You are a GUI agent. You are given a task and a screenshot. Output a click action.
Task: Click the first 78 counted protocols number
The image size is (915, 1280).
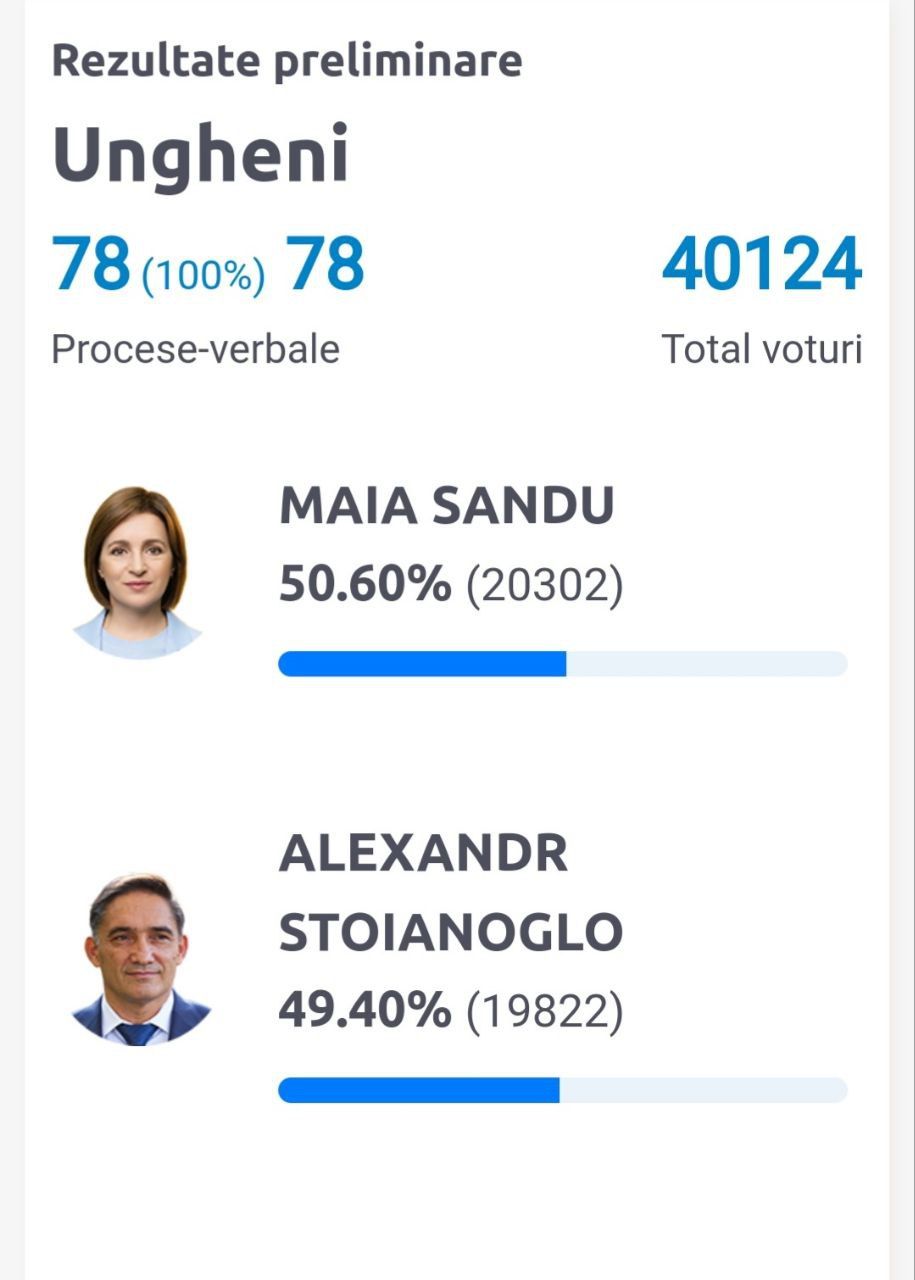pyautogui.click(x=92, y=265)
